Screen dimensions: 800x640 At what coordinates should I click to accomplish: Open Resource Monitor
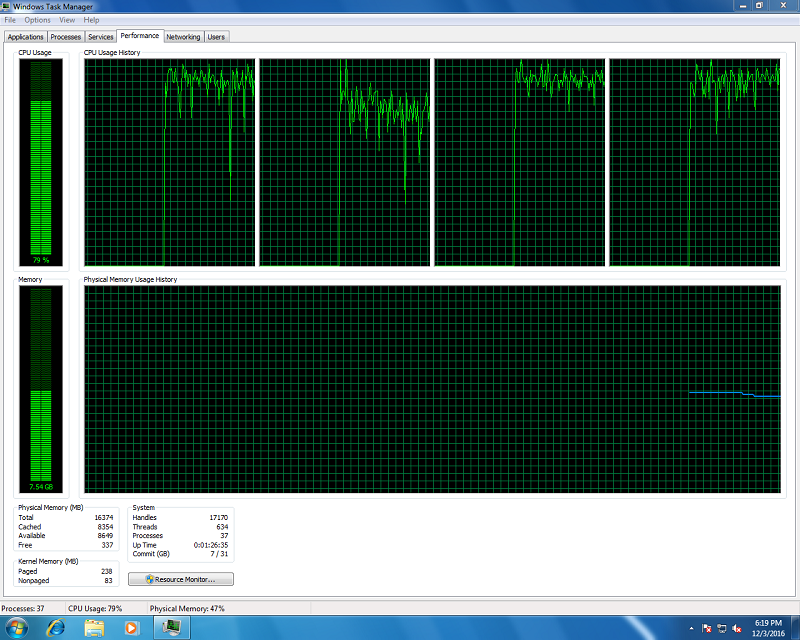click(x=181, y=579)
